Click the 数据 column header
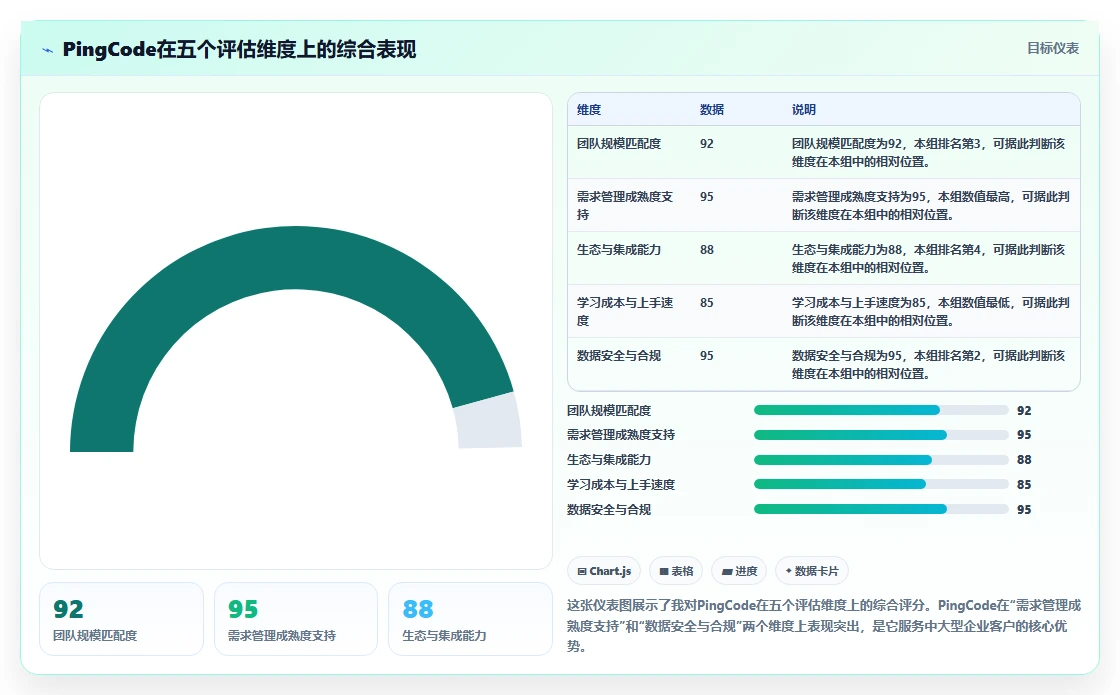The width and height of the screenshot is (1120, 695). click(711, 109)
